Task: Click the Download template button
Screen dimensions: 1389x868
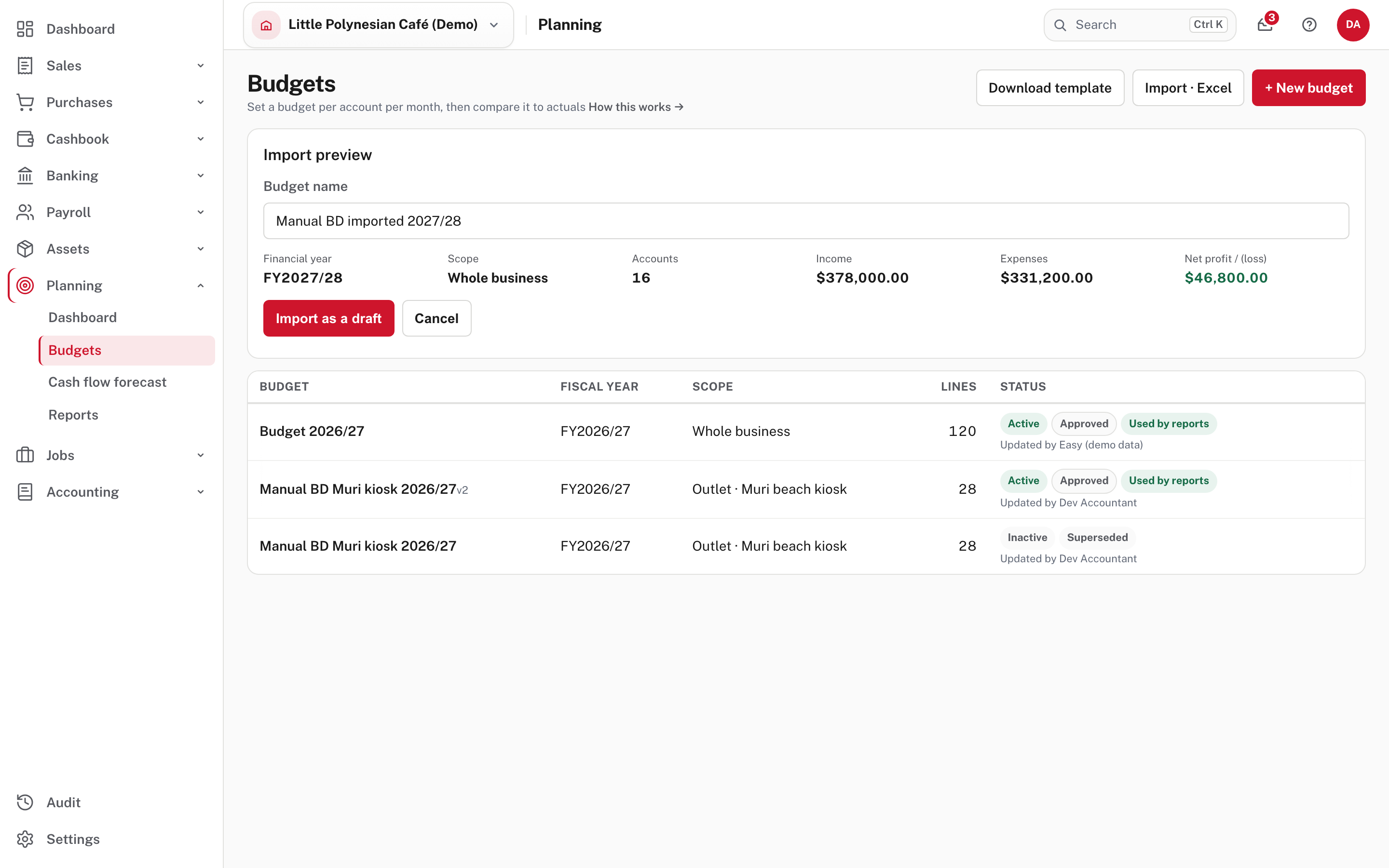Action: (x=1050, y=88)
